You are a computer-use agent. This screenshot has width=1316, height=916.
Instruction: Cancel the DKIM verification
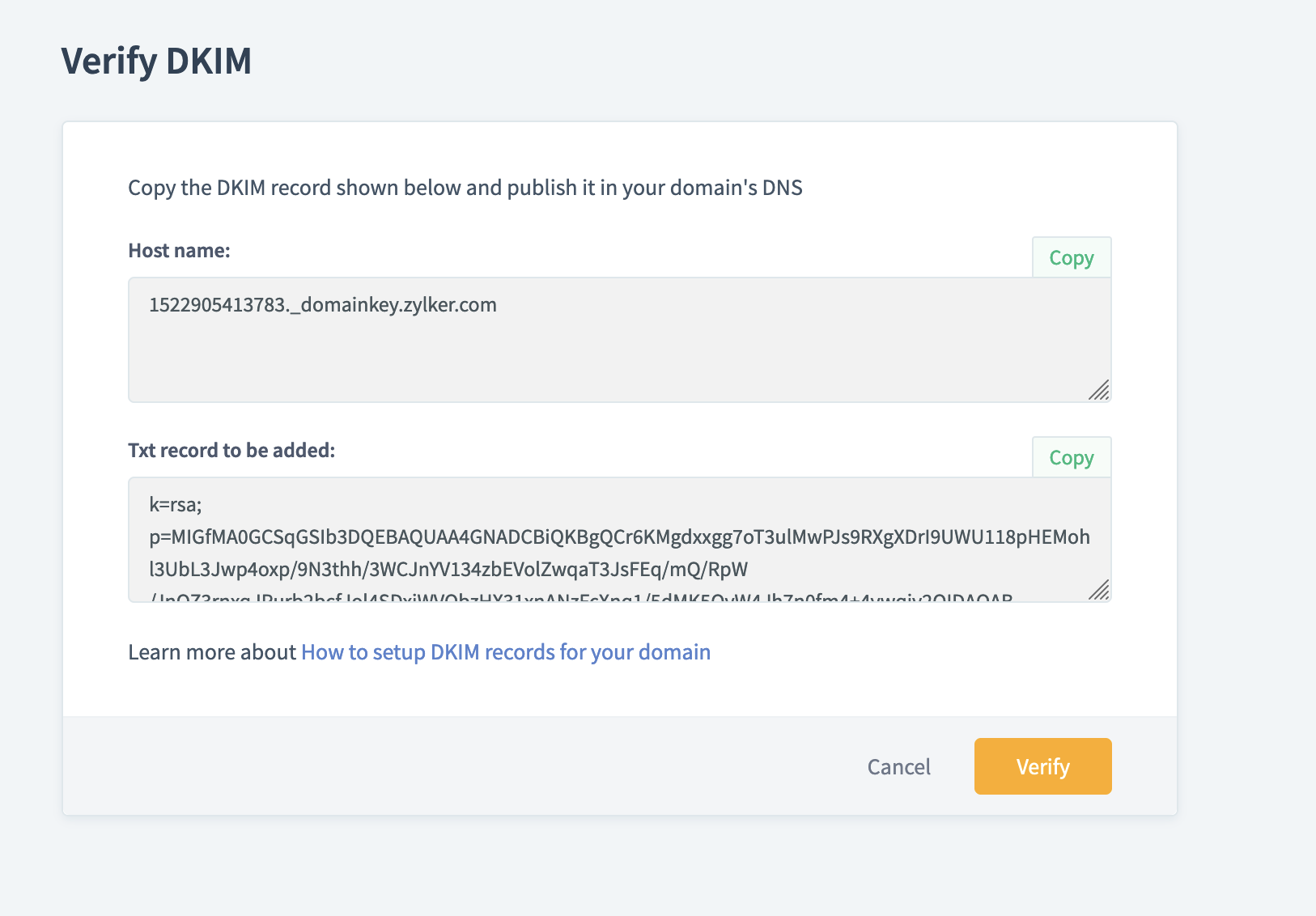(898, 766)
